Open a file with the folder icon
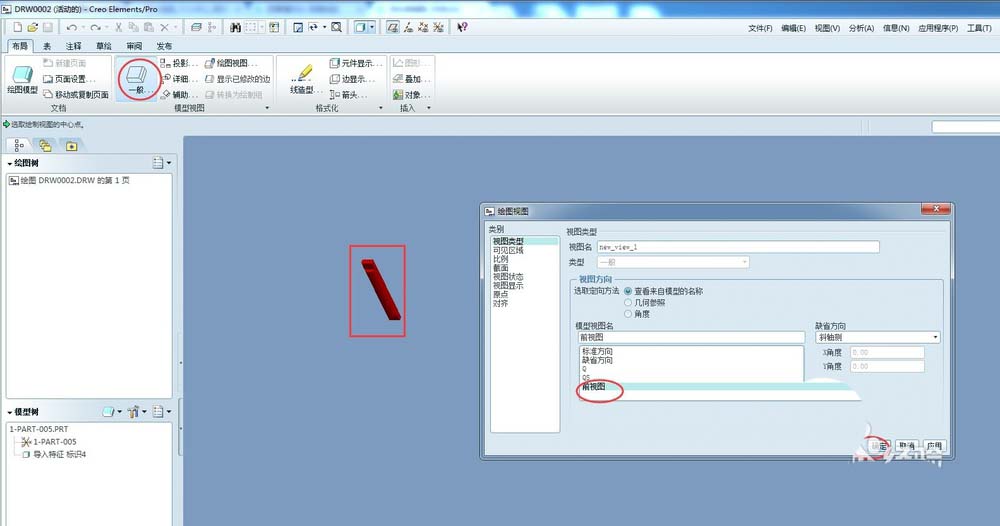 tap(33, 27)
